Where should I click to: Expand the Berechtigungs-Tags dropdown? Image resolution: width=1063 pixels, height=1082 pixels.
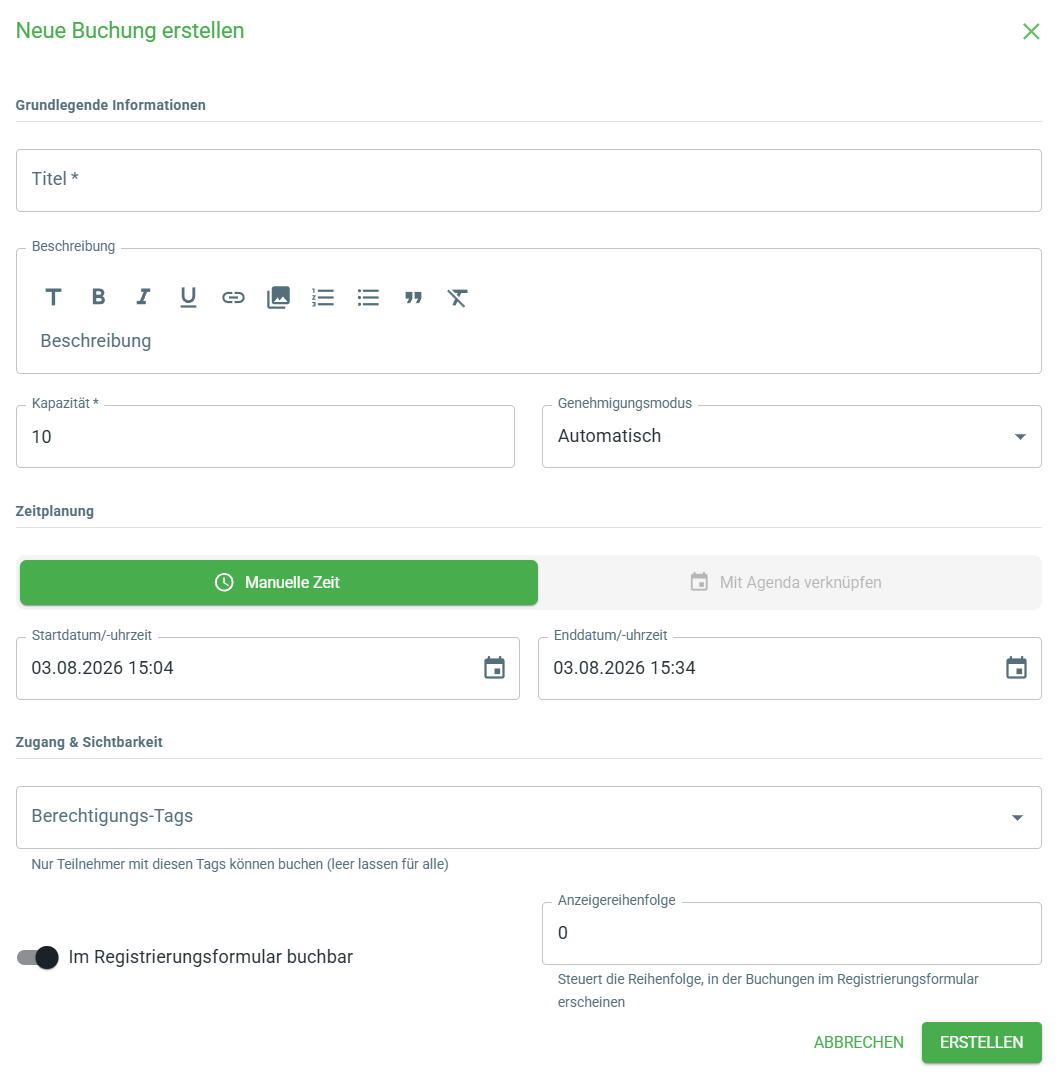[x=529, y=818]
